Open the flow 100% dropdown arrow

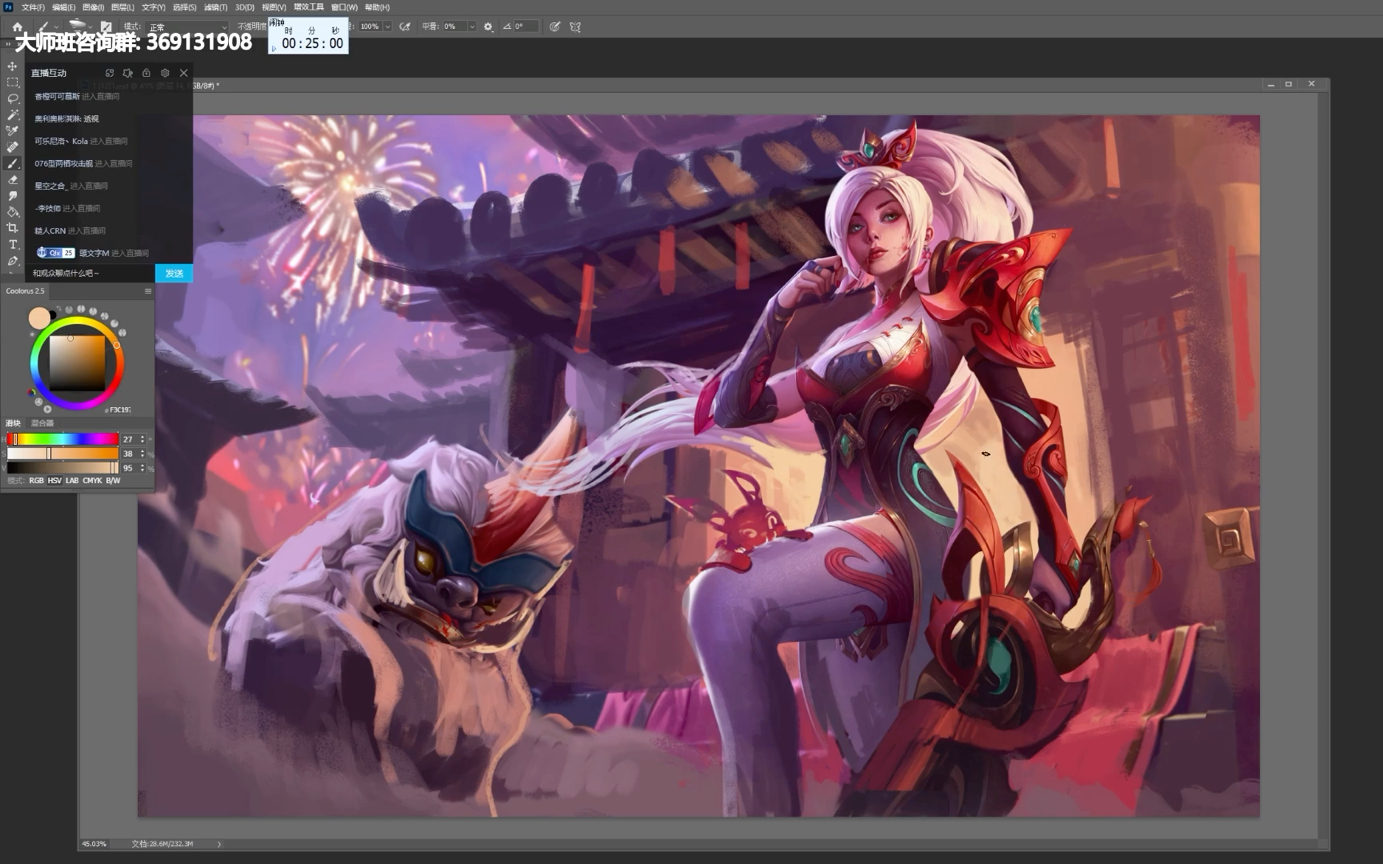click(x=387, y=26)
